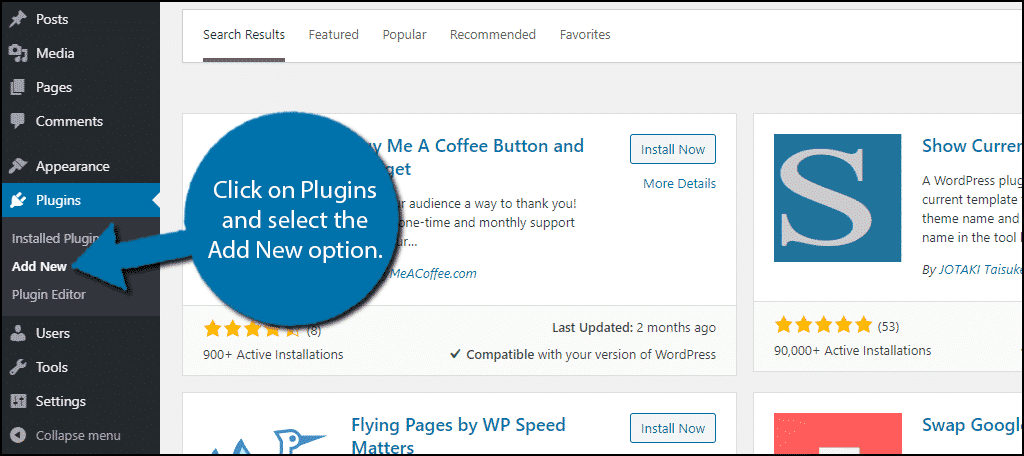
Task: Switch to the Popular tab
Action: click(x=404, y=35)
